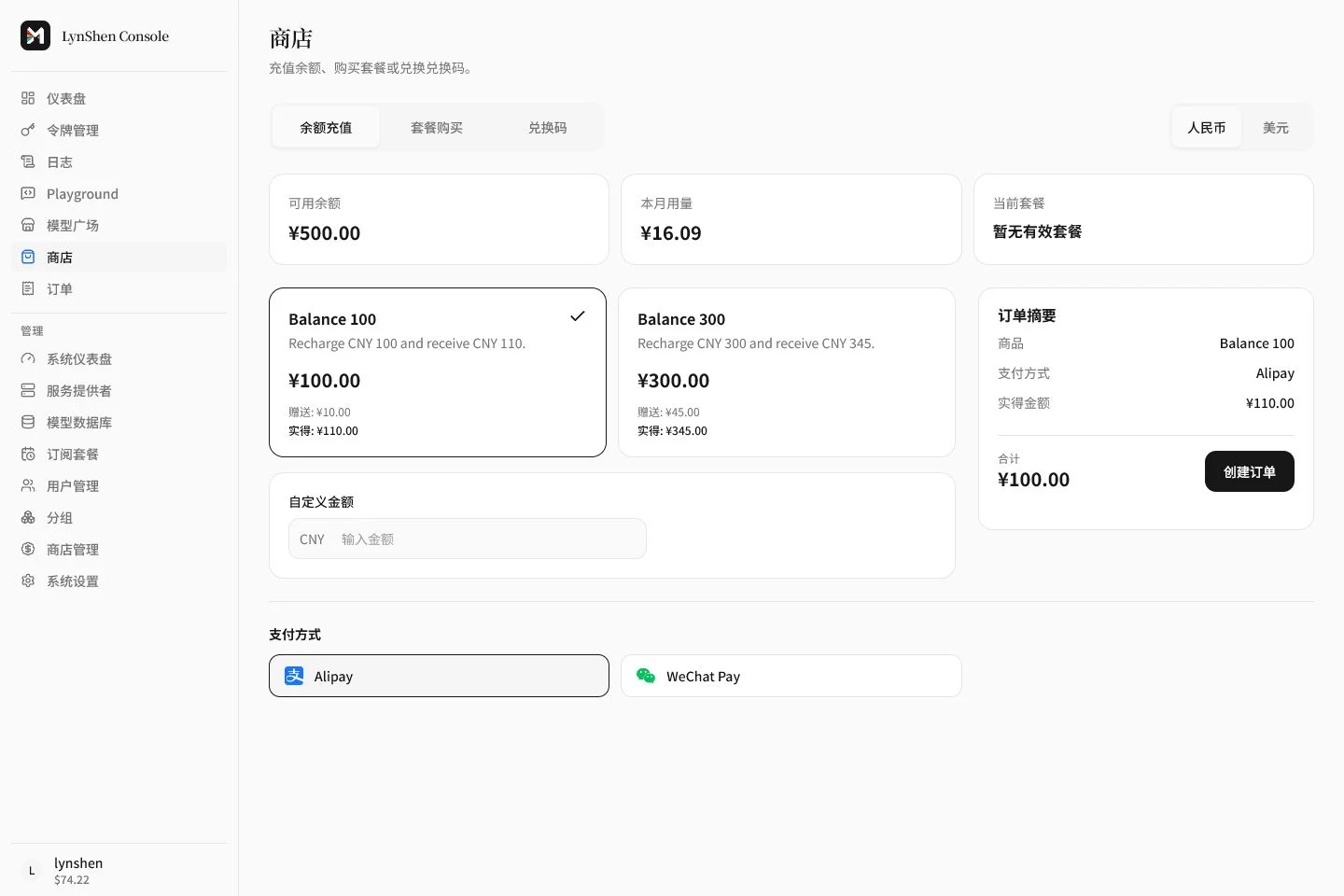This screenshot has width=1344, height=896.
Task: Click the 支付方式 section heading above Alipay
Action: 295,635
